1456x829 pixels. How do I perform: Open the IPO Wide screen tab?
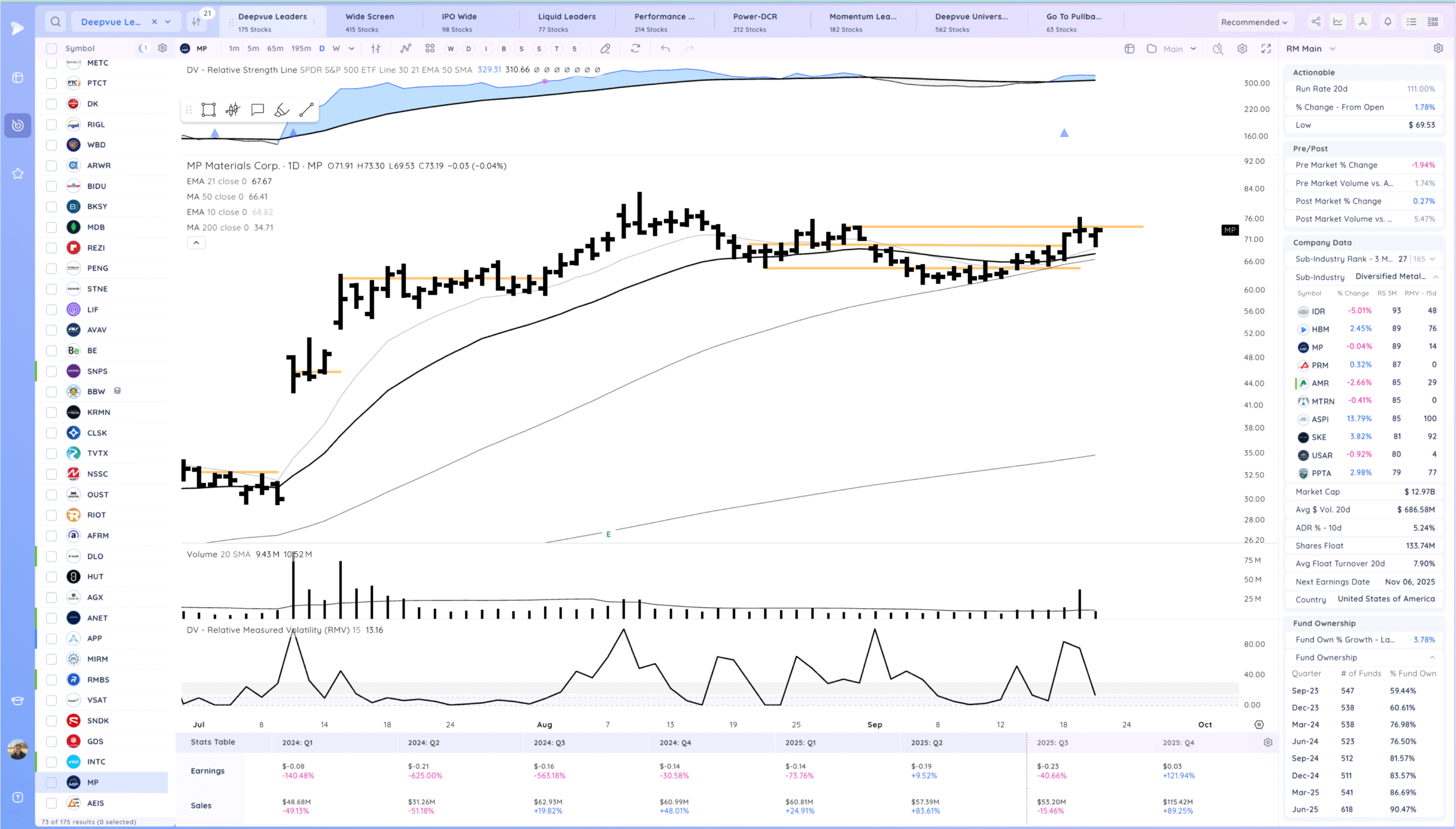(x=458, y=22)
